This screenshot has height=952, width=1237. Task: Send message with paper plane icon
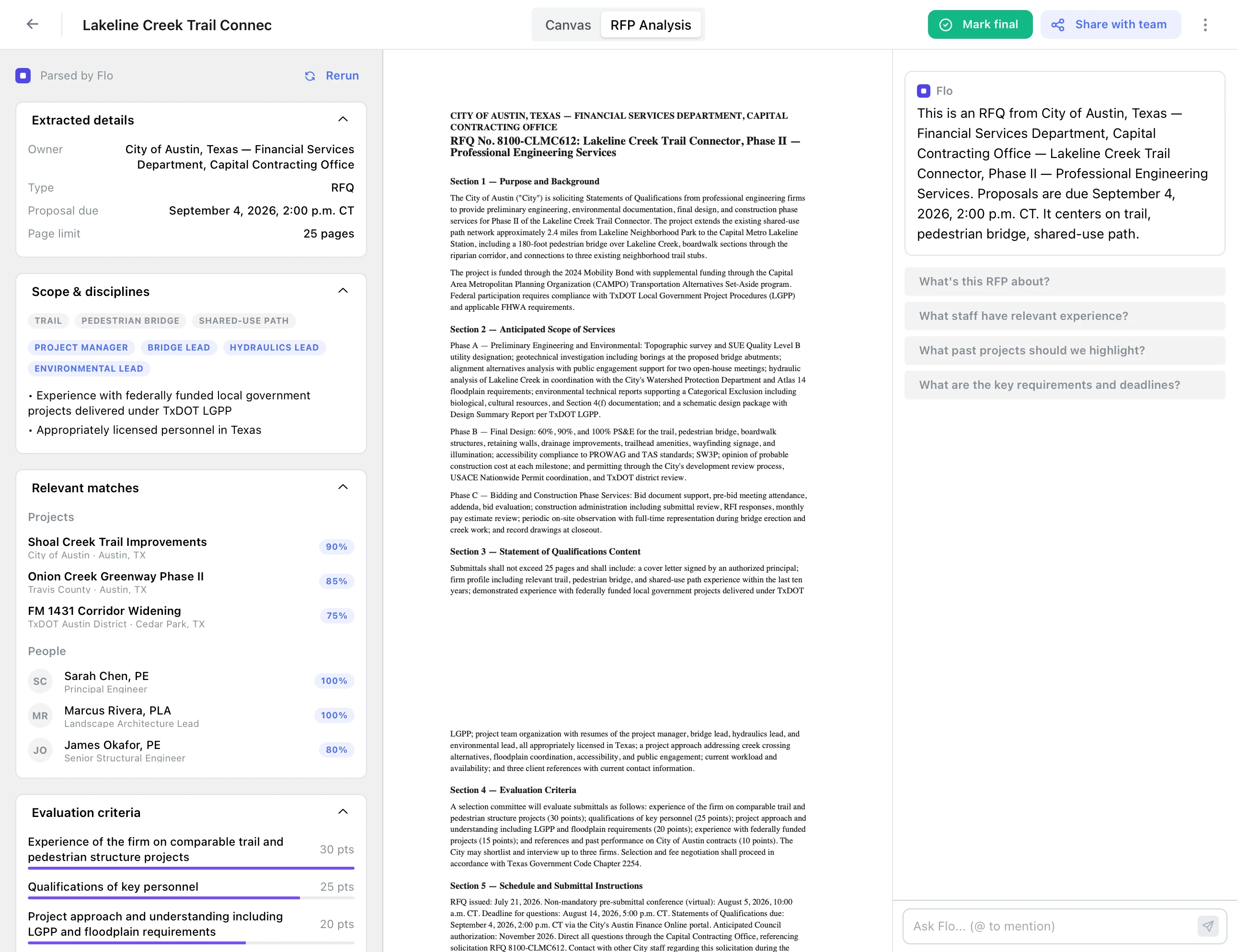pyautogui.click(x=1208, y=926)
